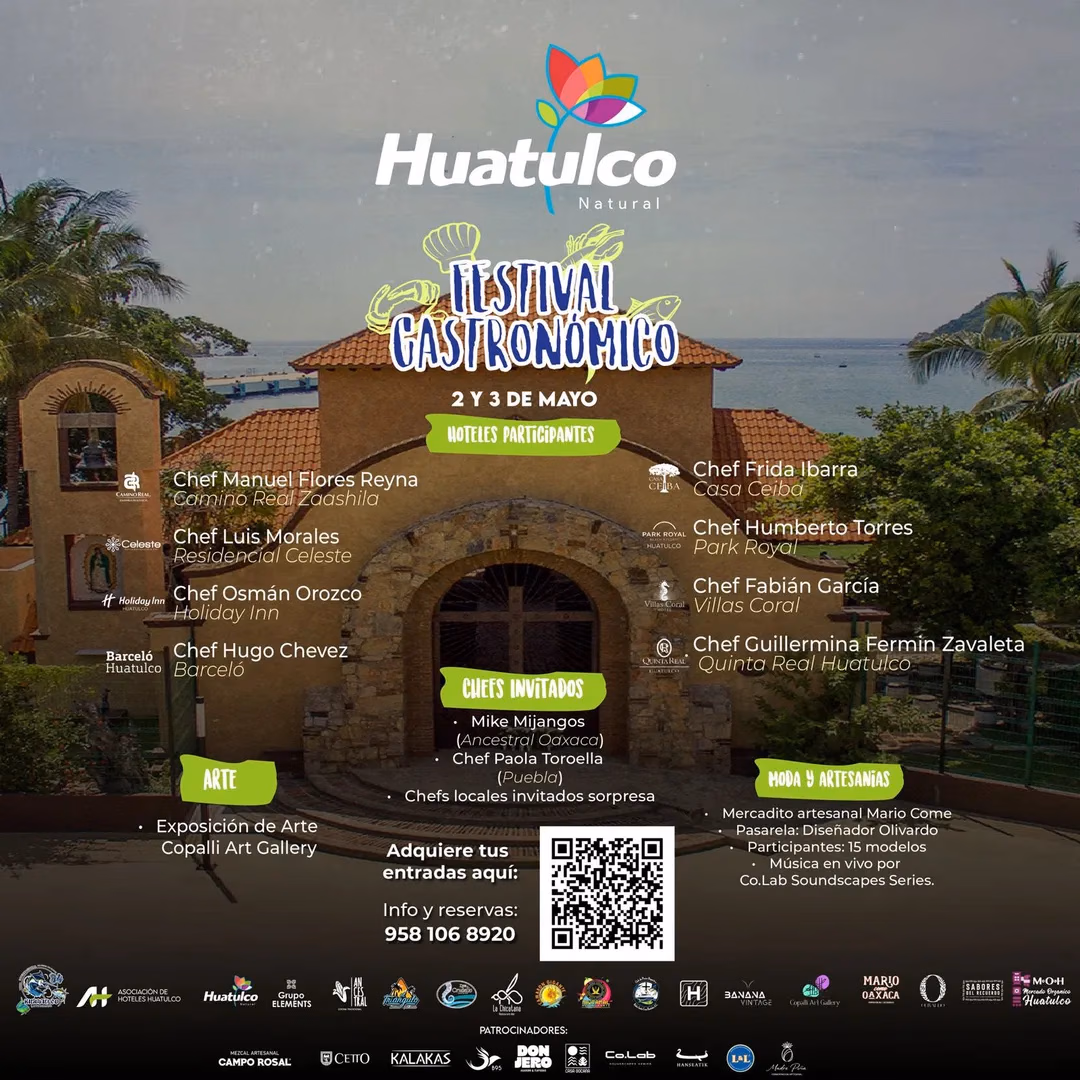Click 'Co.Lab Soundscapes Series.' text
Viewport: 1080px width, 1080px height.
click(x=837, y=880)
